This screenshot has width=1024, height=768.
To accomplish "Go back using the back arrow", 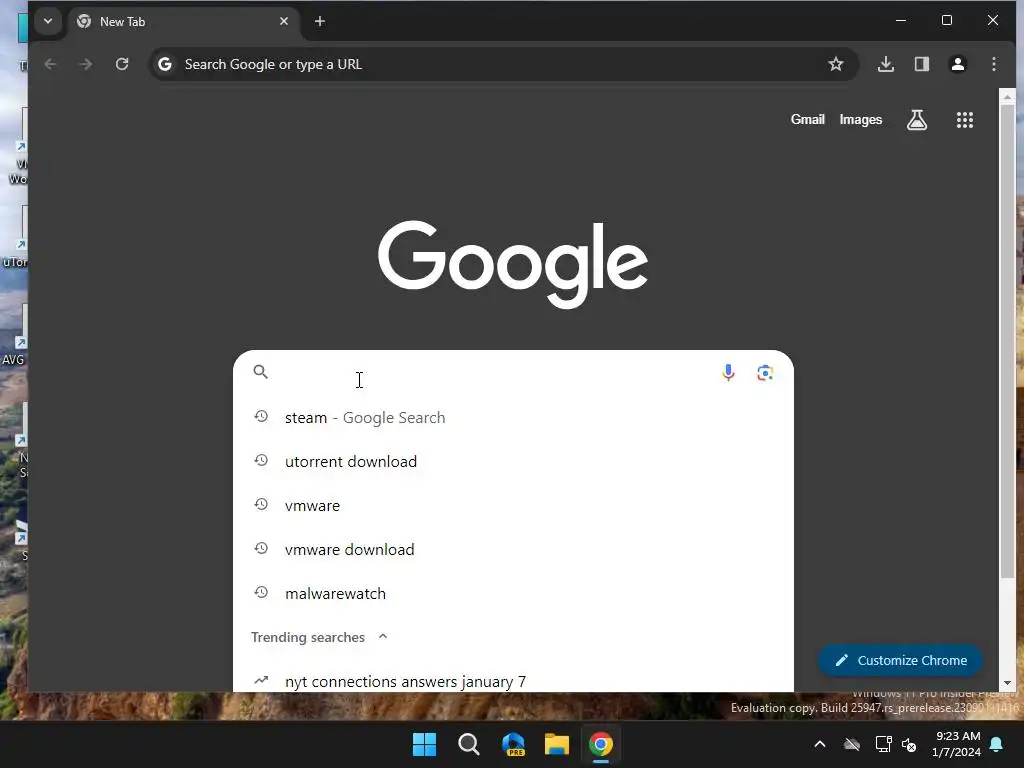I will (x=50, y=64).
